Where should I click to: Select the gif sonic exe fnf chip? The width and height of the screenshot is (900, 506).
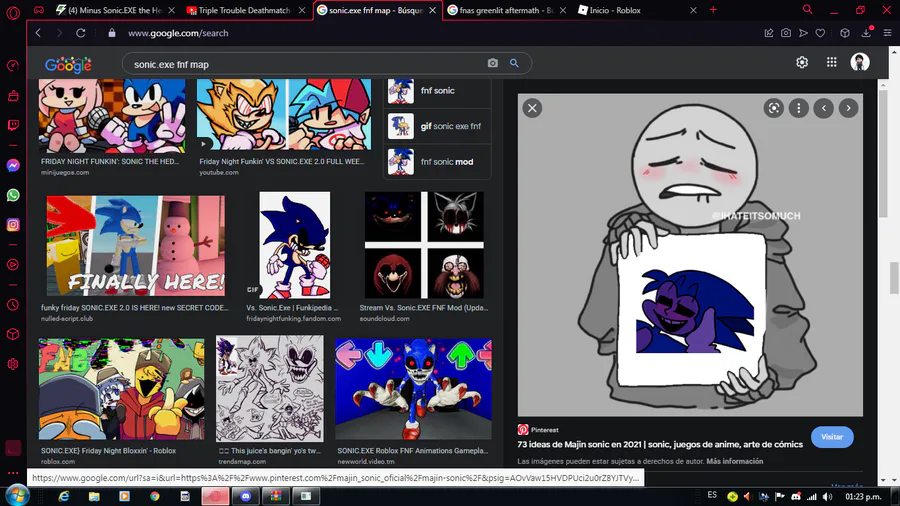437,126
